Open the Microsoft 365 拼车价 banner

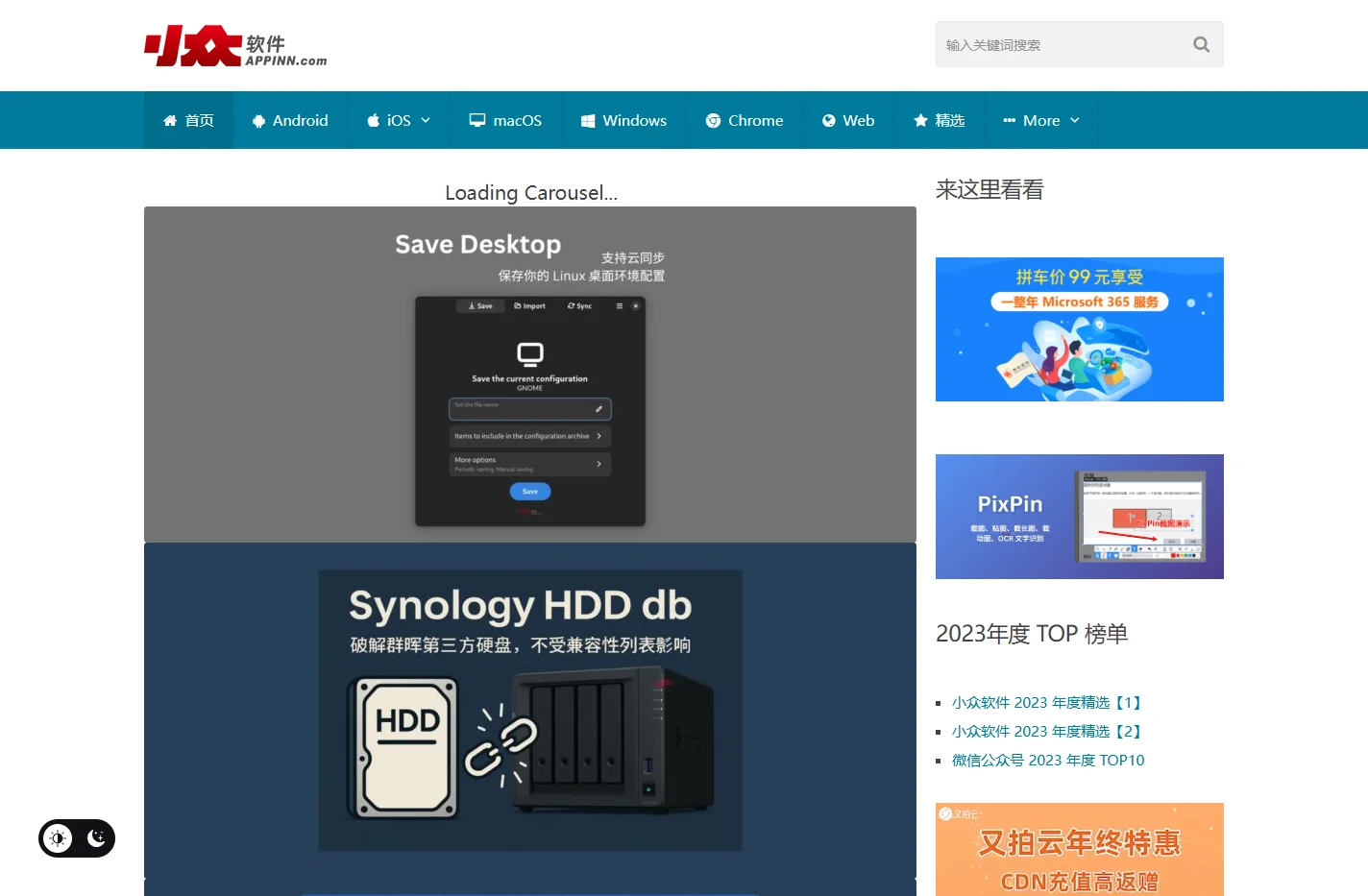coord(1080,329)
